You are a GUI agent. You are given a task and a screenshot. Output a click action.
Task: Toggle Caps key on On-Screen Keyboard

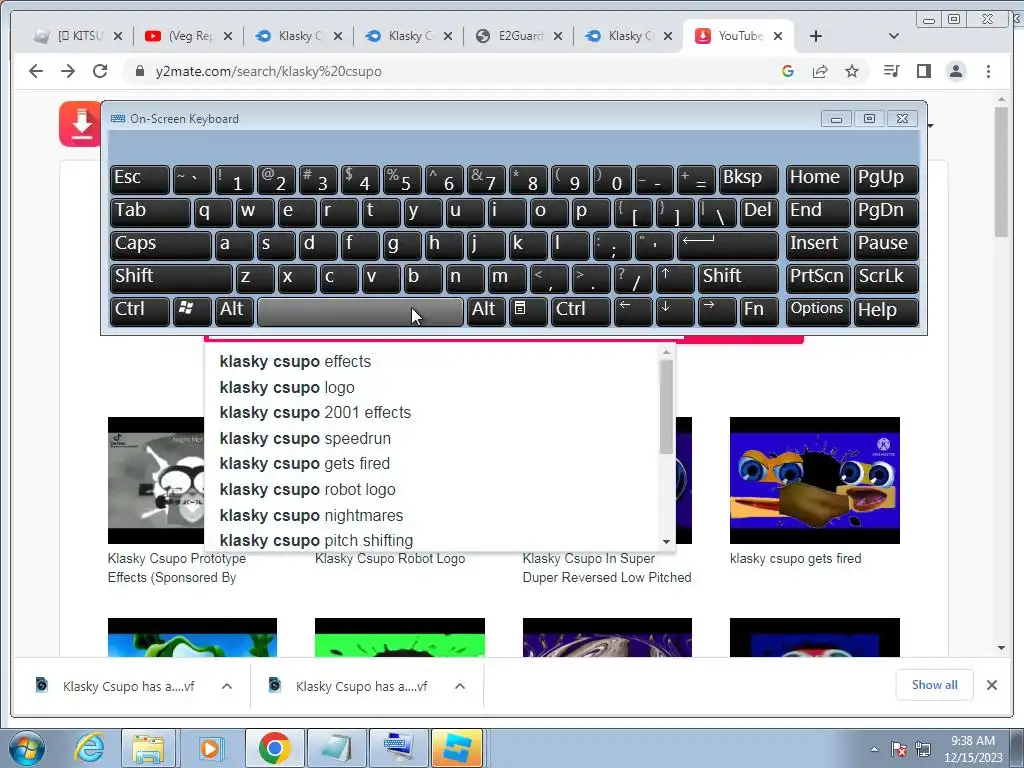(x=160, y=244)
